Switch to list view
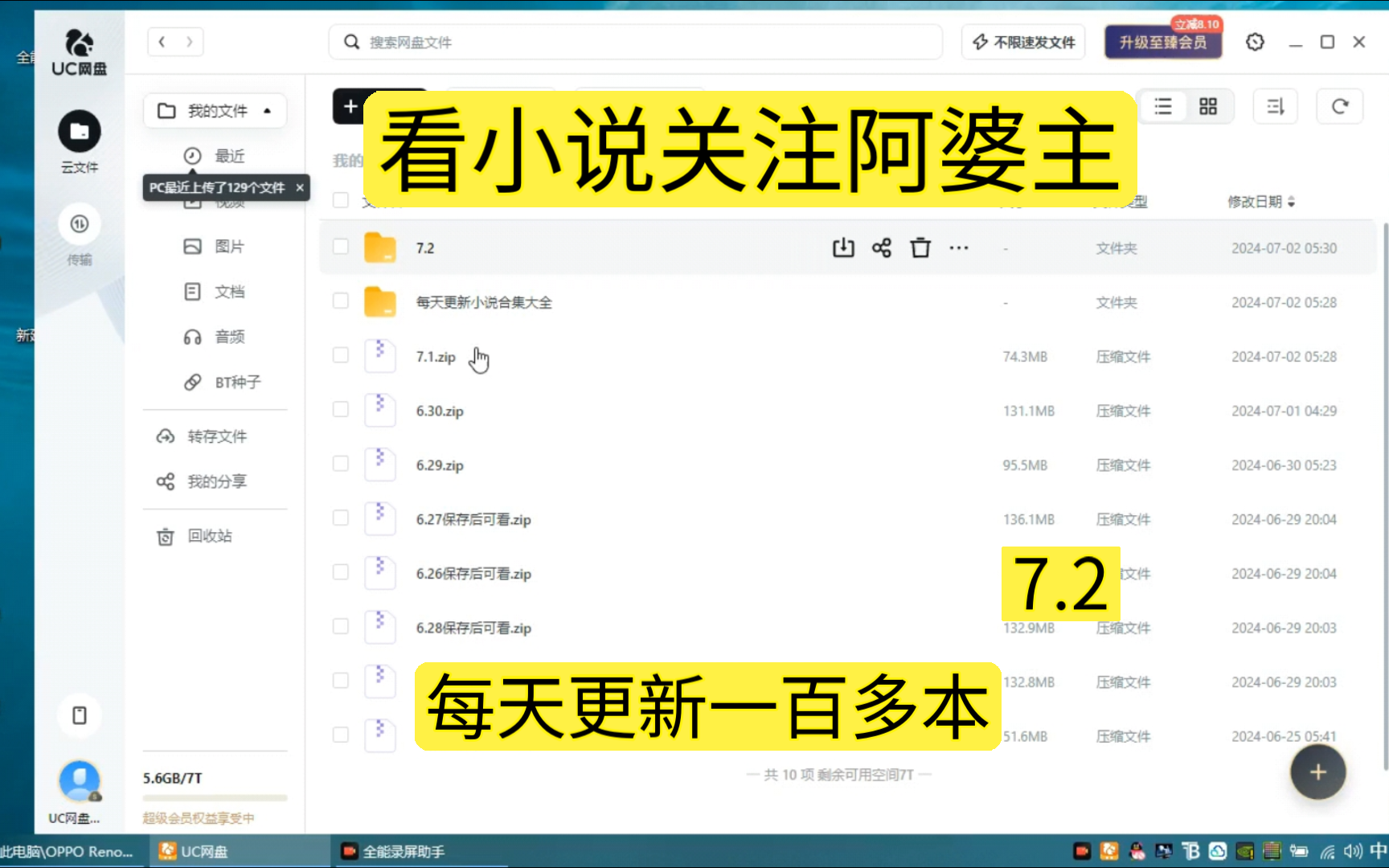1389x868 pixels. click(1162, 106)
